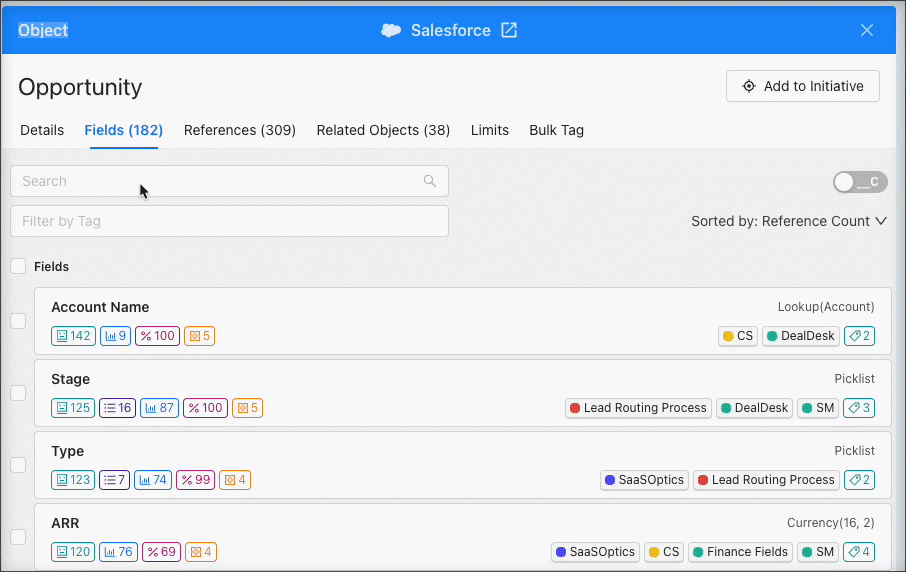Check the Type row checkbox

(x=18, y=465)
